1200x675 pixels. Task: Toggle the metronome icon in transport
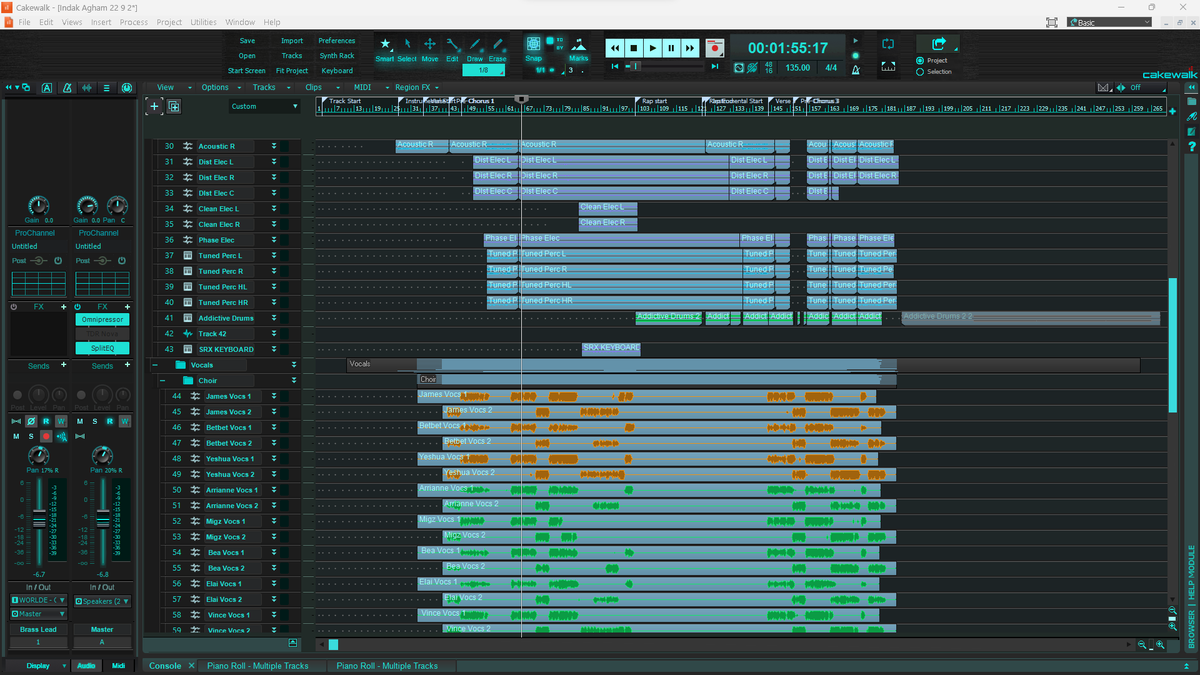(x=855, y=69)
